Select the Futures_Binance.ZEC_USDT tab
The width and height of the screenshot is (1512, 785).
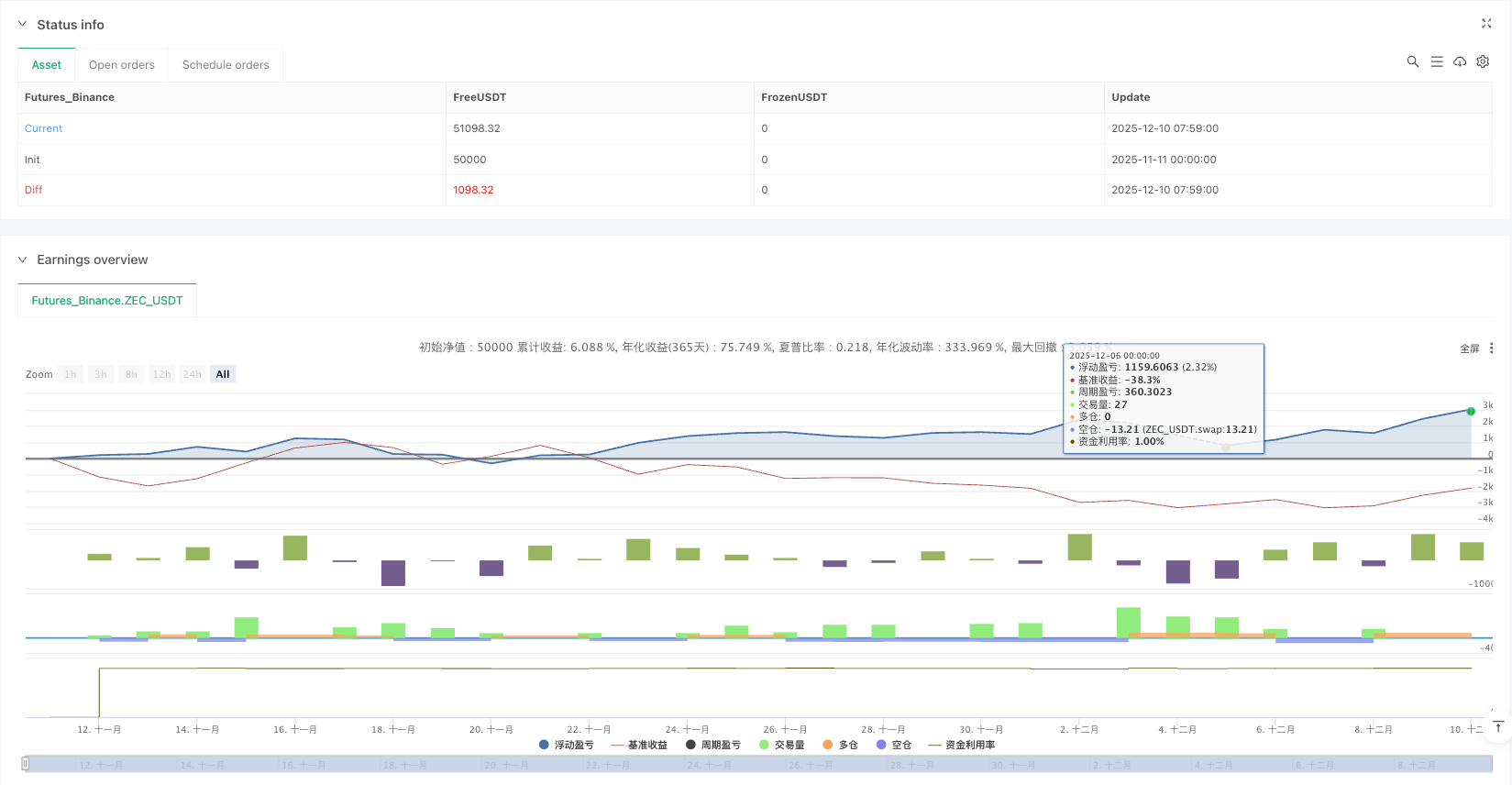point(107,301)
